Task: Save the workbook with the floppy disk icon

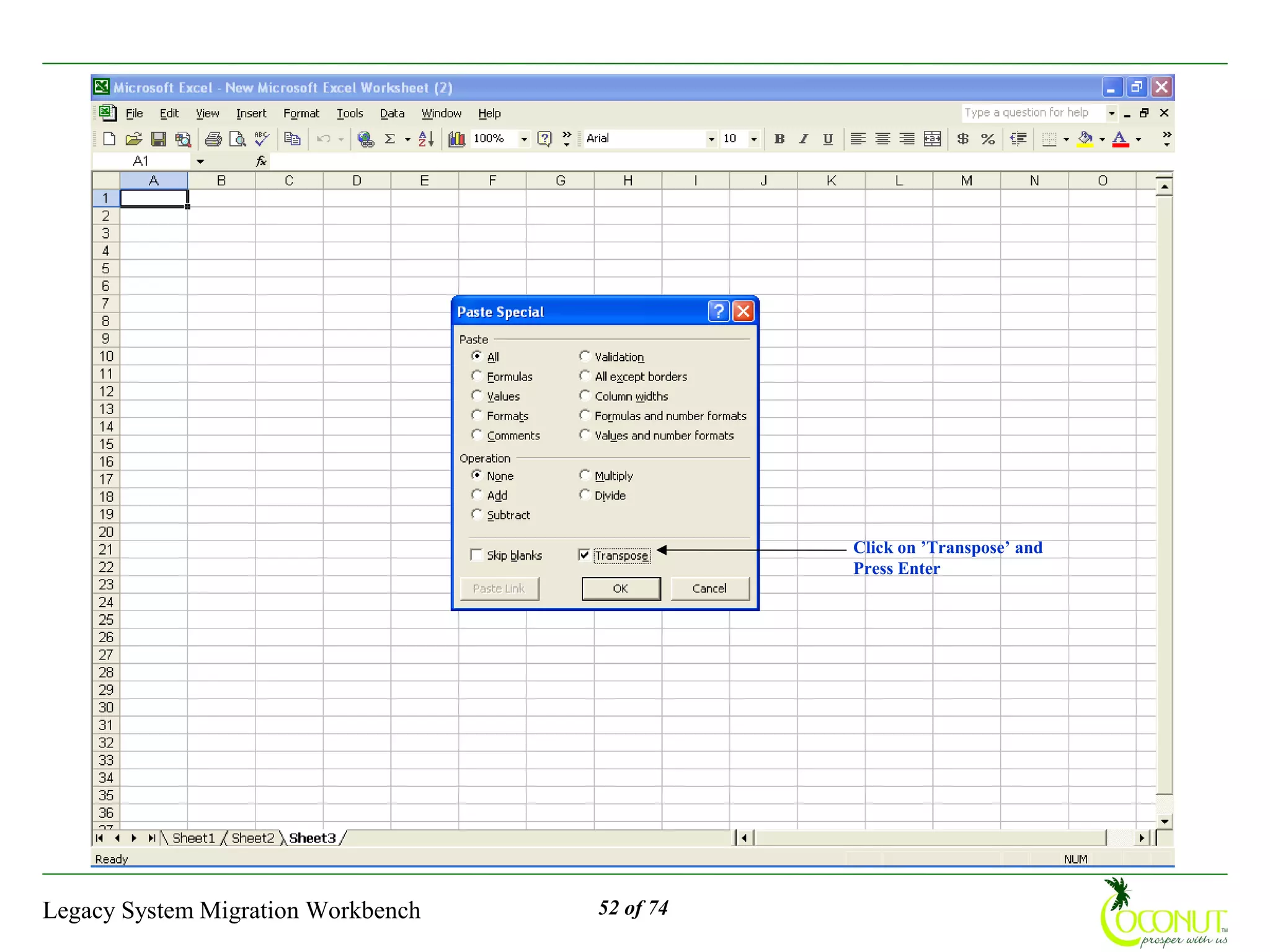Action: point(158,139)
